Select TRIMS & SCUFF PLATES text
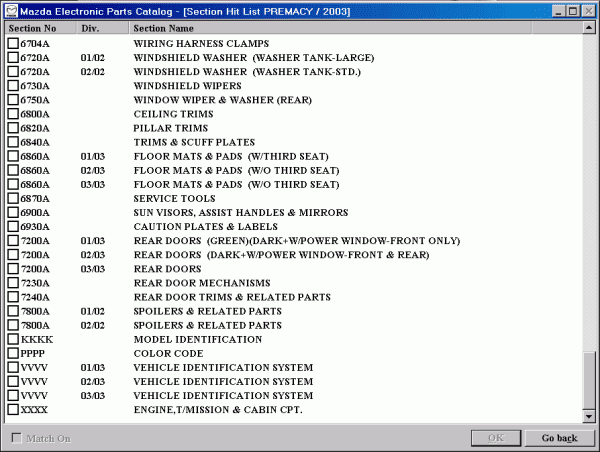This screenshot has height=452, width=600. tap(194, 142)
